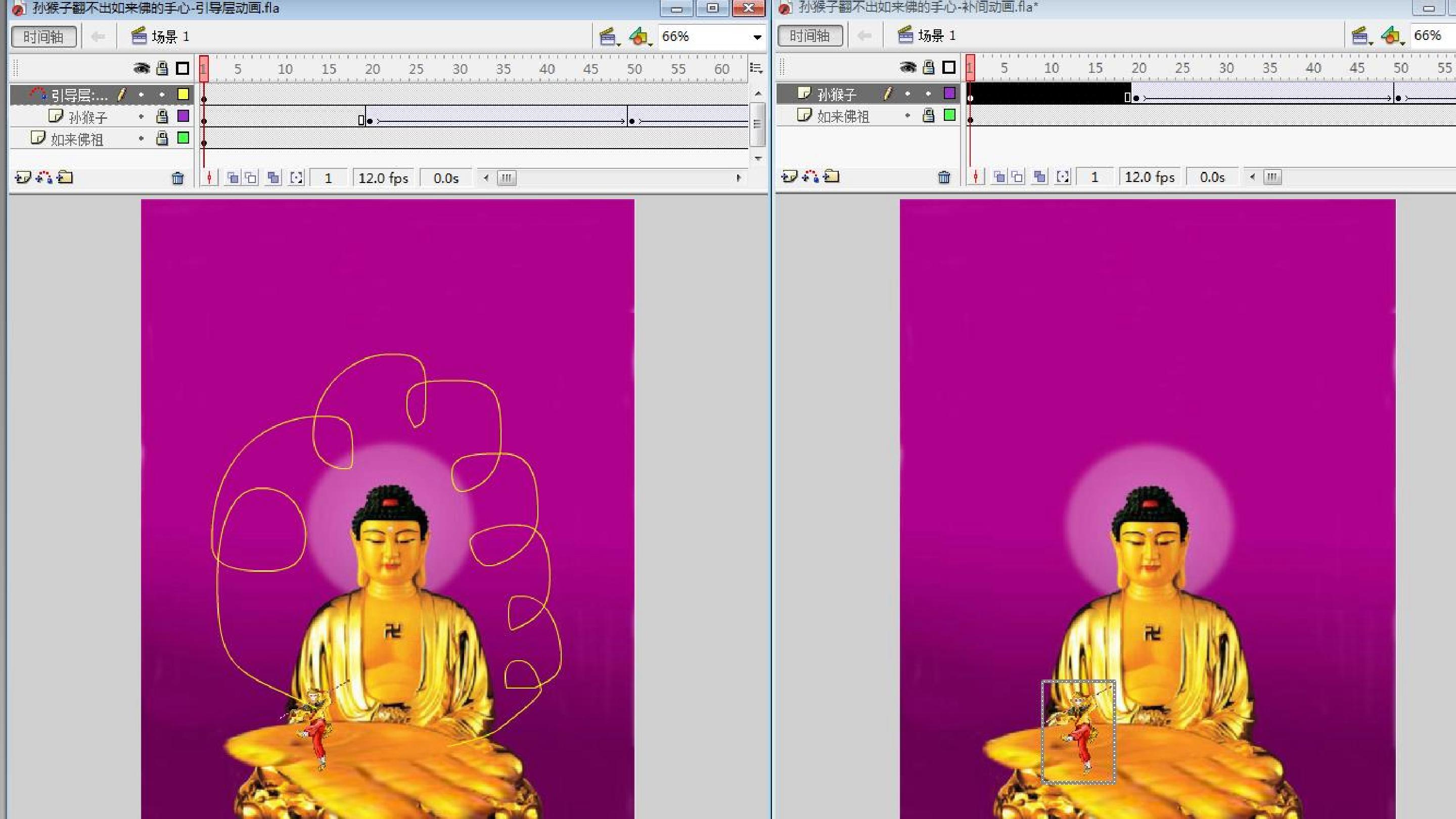Open the 66% zoom dropdown in the left window
Image resolution: width=1456 pixels, height=819 pixels.
(756, 37)
